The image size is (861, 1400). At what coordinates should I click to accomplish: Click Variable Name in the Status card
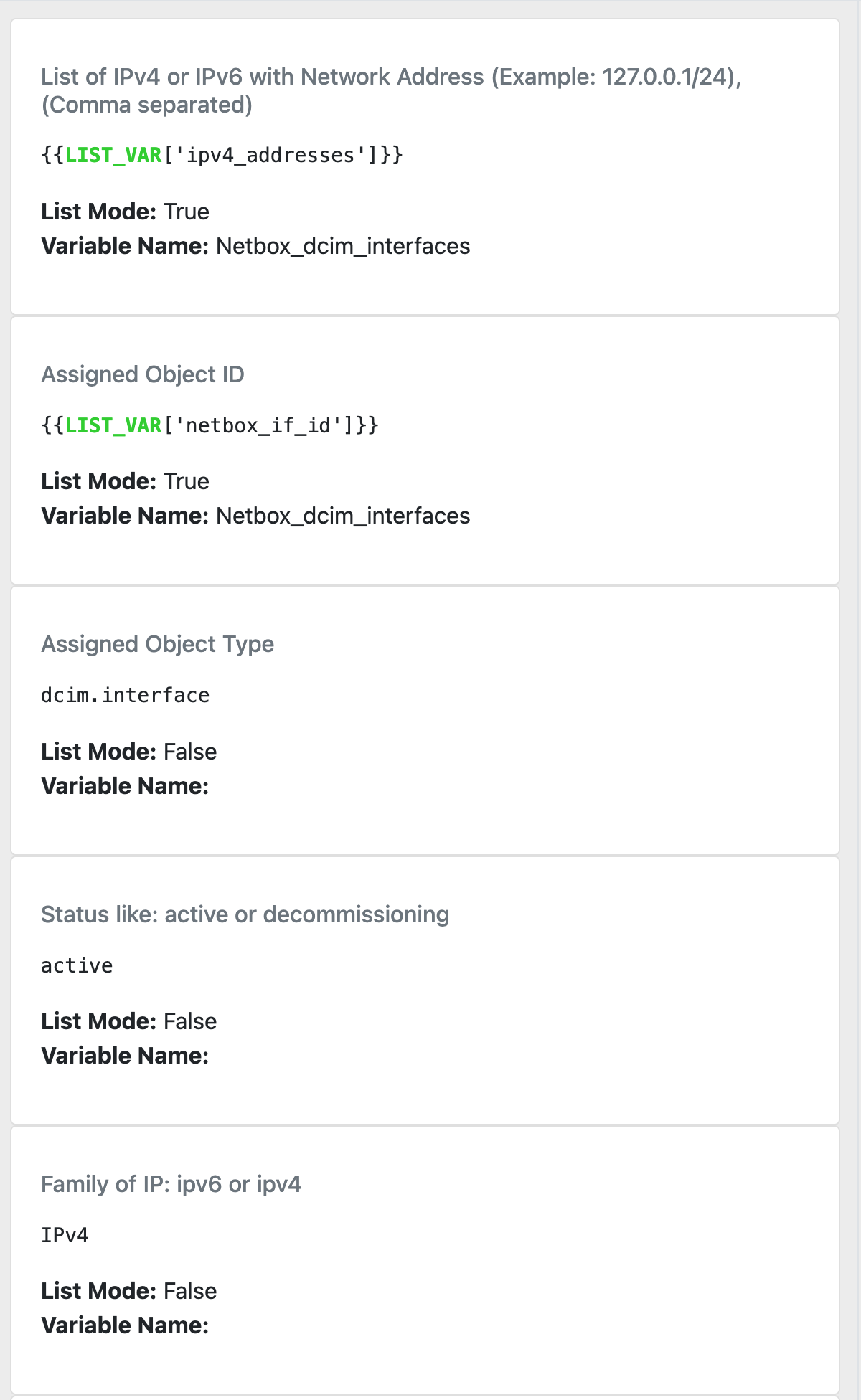point(125,1056)
